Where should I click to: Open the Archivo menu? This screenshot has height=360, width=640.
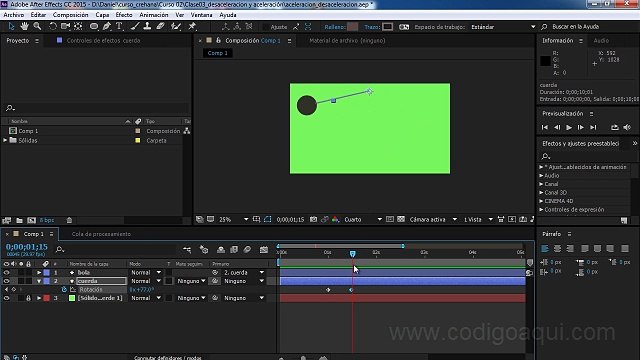[13, 15]
